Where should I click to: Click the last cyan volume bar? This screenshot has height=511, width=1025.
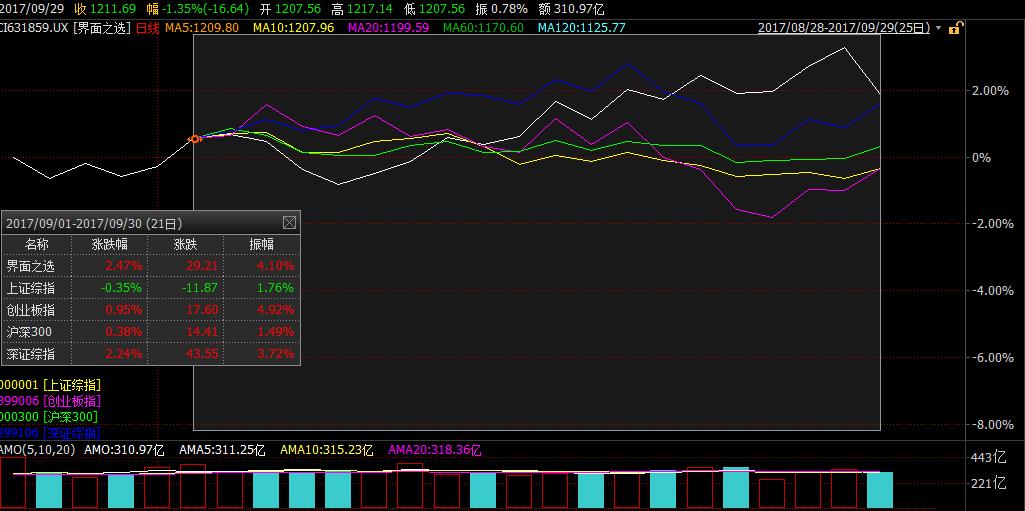(x=880, y=490)
